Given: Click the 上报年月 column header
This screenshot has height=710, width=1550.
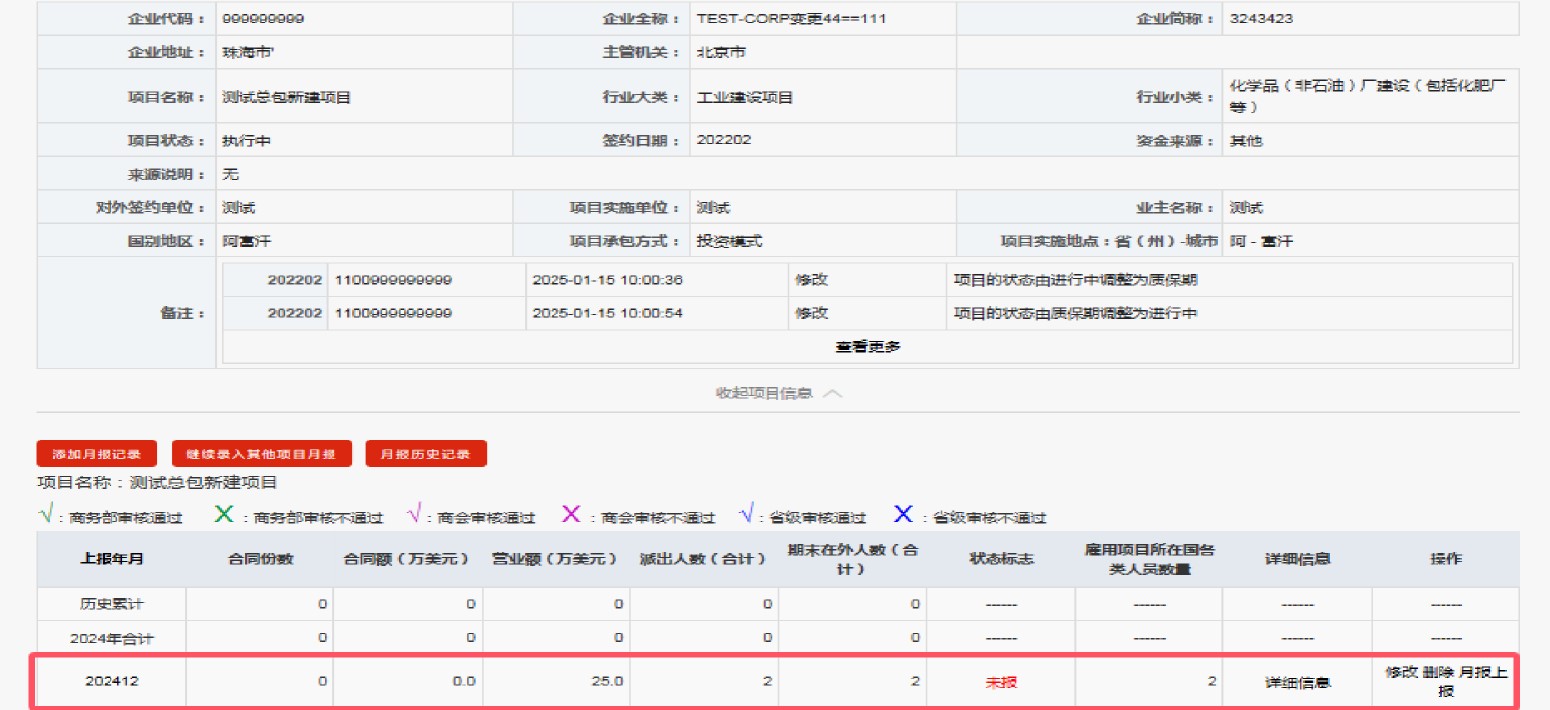Looking at the screenshot, I should pyautogui.click(x=110, y=559).
